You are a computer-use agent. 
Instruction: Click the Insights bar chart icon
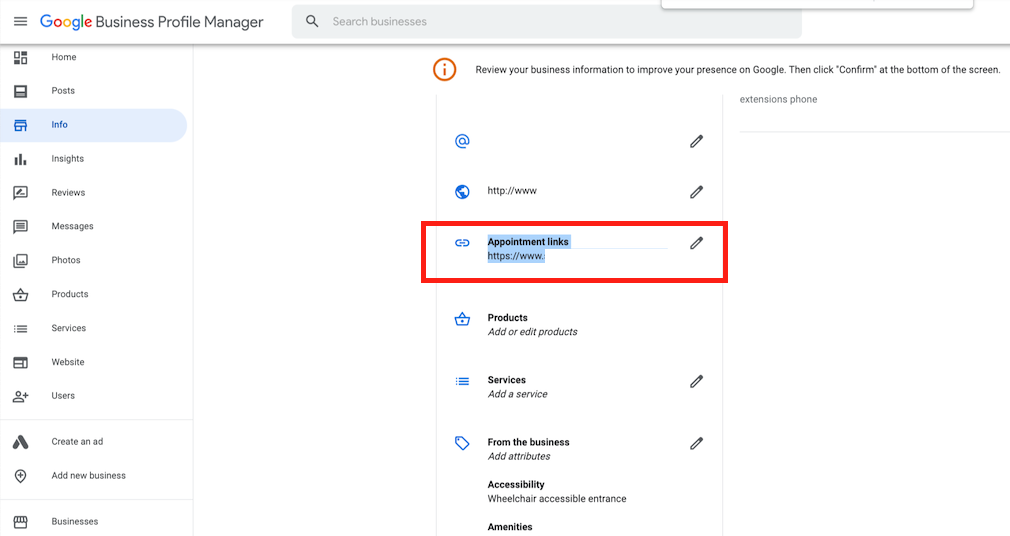[21, 159]
